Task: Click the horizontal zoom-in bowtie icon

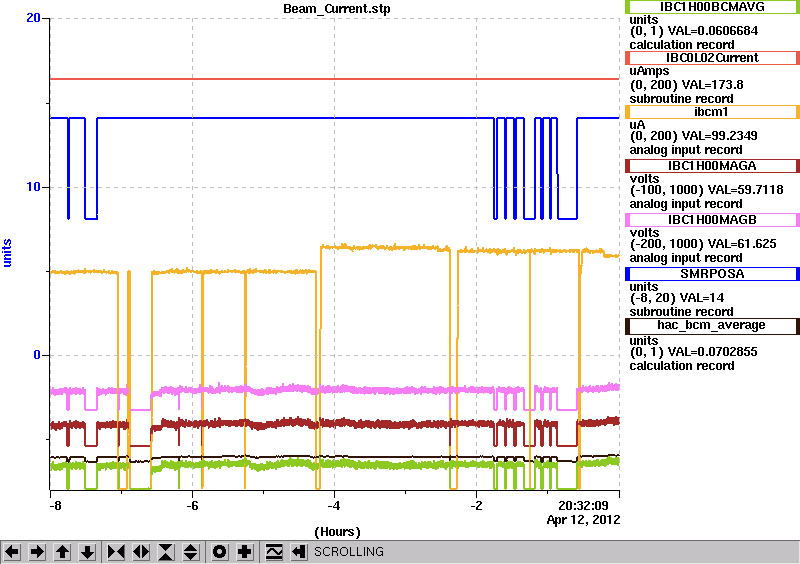Action: pyautogui.click(x=116, y=552)
